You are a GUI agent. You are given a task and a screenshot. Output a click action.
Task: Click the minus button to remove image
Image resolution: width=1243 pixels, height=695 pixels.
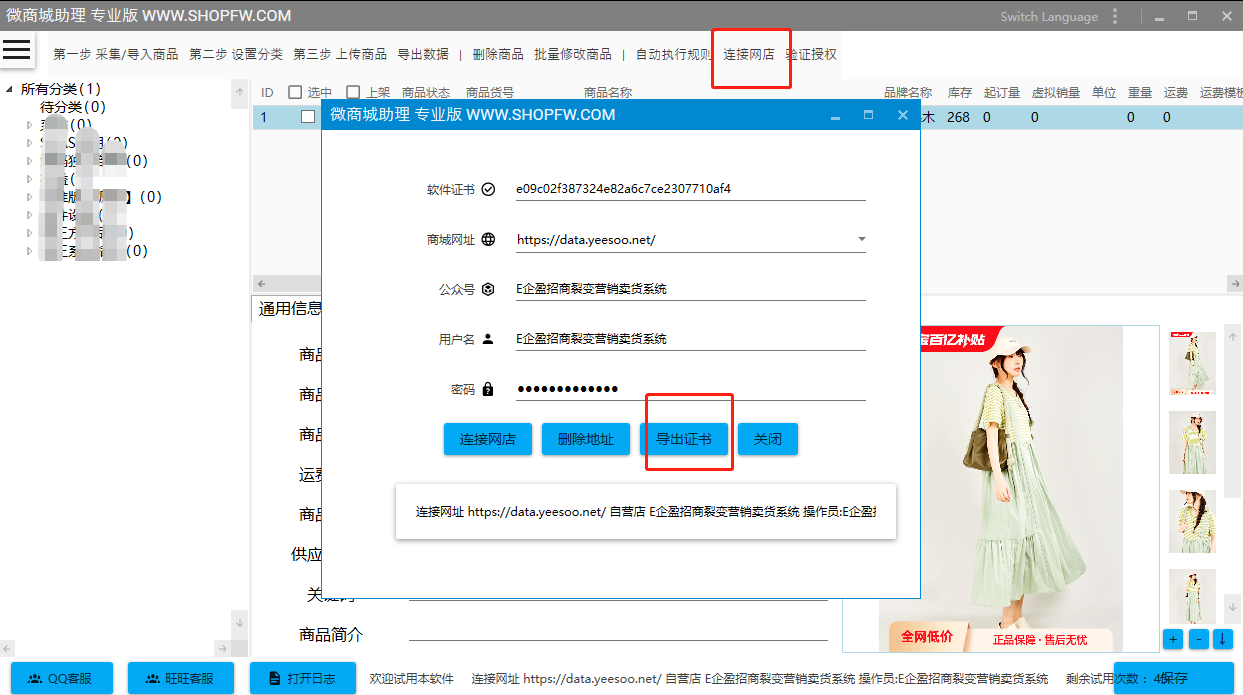click(x=1198, y=639)
